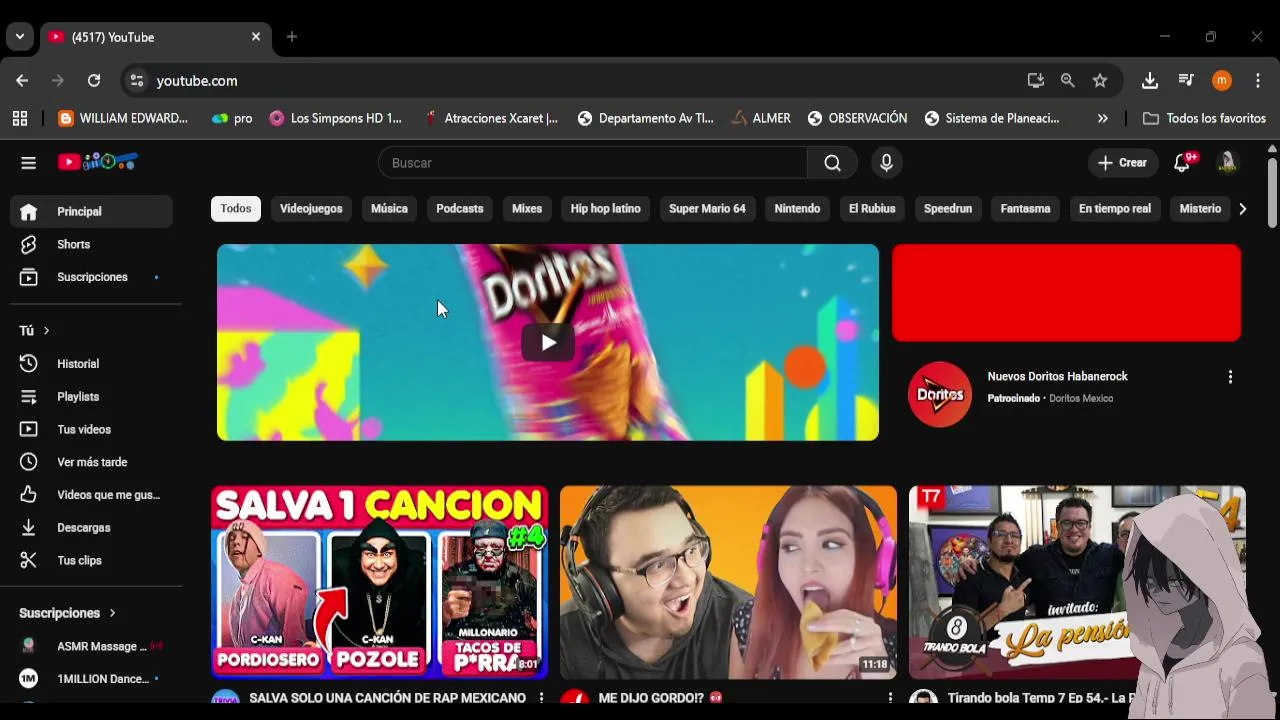The image size is (1280, 720).
Task: Expand the Tú section
Action: (34, 330)
